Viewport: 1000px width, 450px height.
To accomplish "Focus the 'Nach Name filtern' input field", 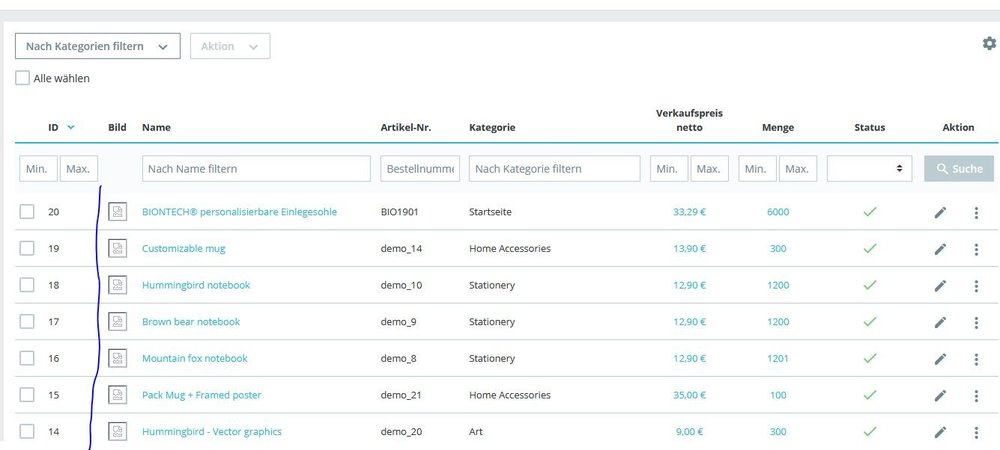I will (256, 169).
